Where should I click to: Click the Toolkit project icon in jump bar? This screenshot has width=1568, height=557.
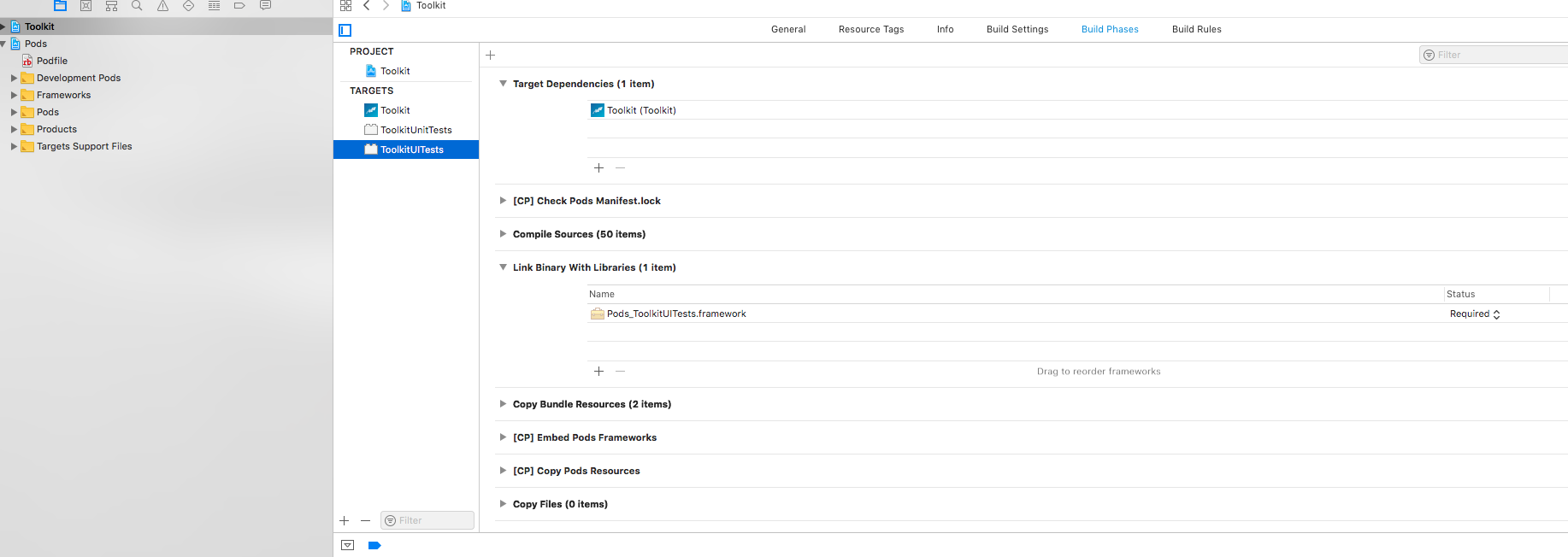(406, 5)
